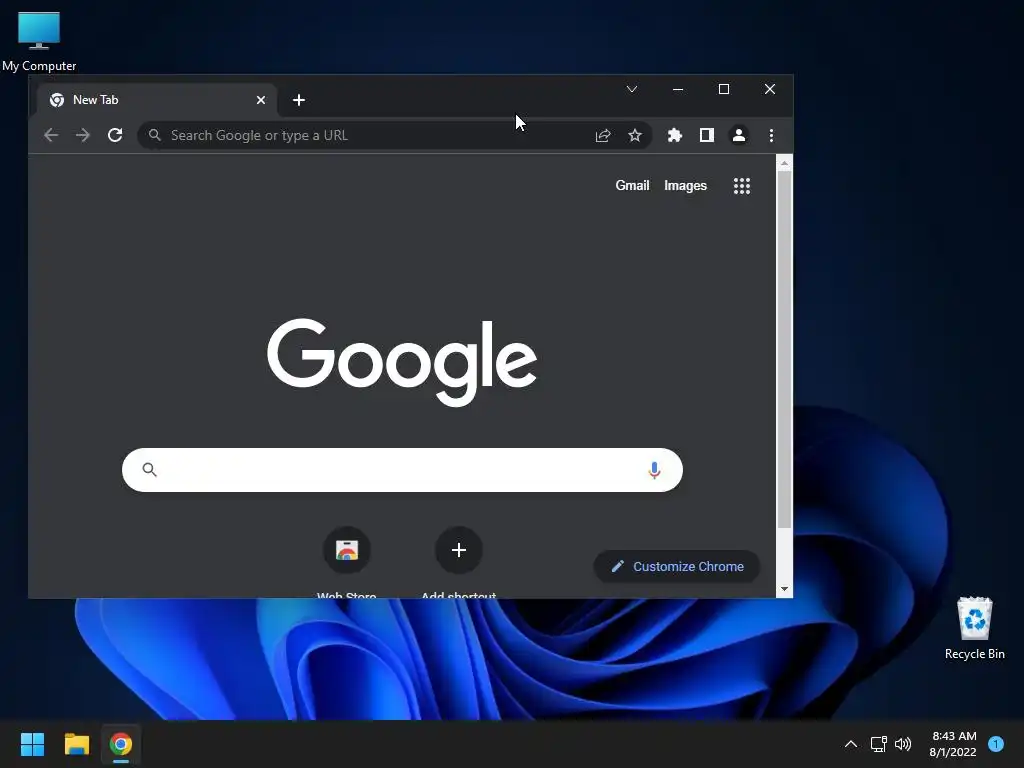Viewport: 1024px width, 768px height.
Task: Open File Explorer from taskbar
Action: pos(76,744)
